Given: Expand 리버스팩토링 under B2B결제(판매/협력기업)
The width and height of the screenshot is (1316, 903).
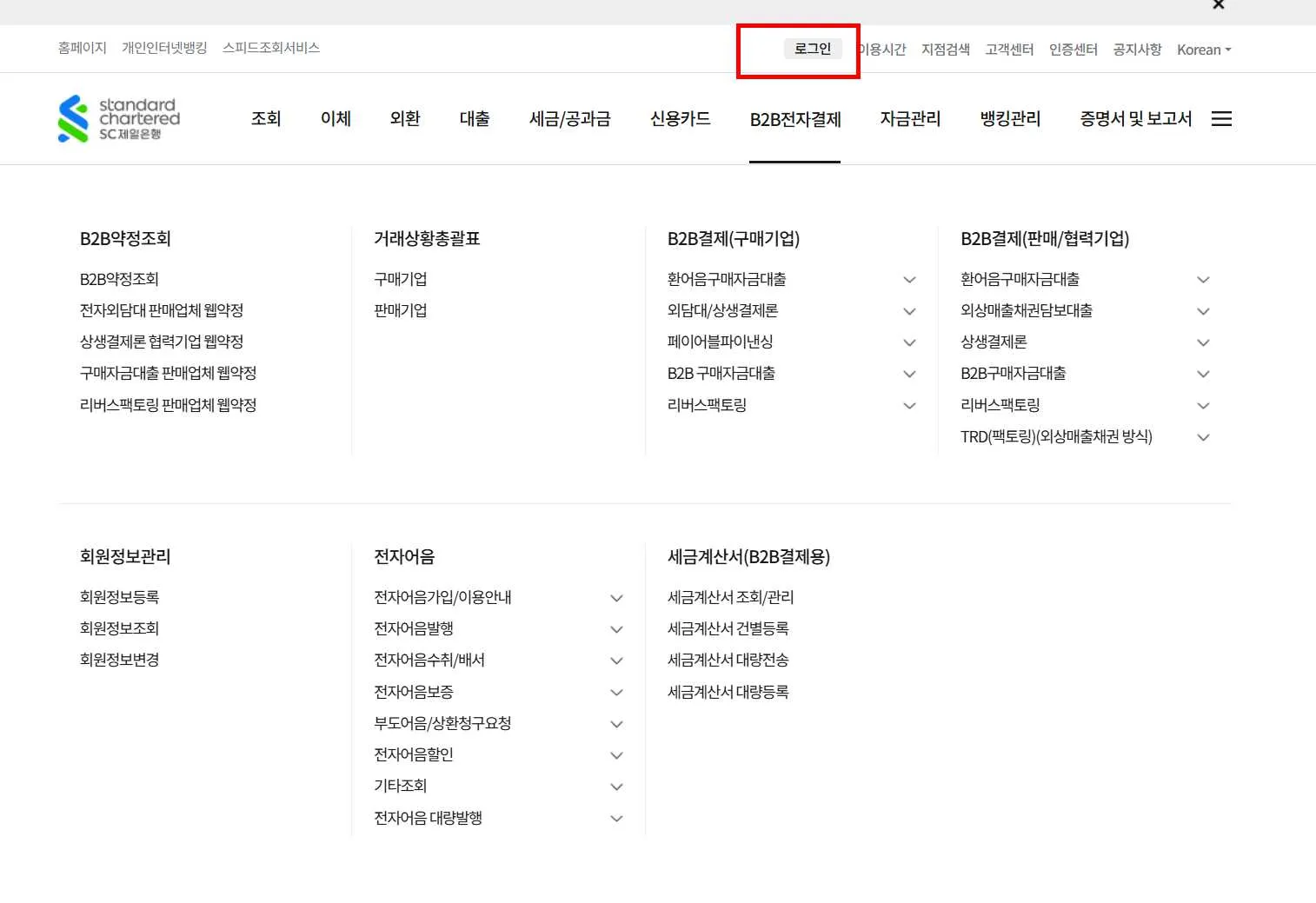Looking at the screenshot, I should point(1203,406).
